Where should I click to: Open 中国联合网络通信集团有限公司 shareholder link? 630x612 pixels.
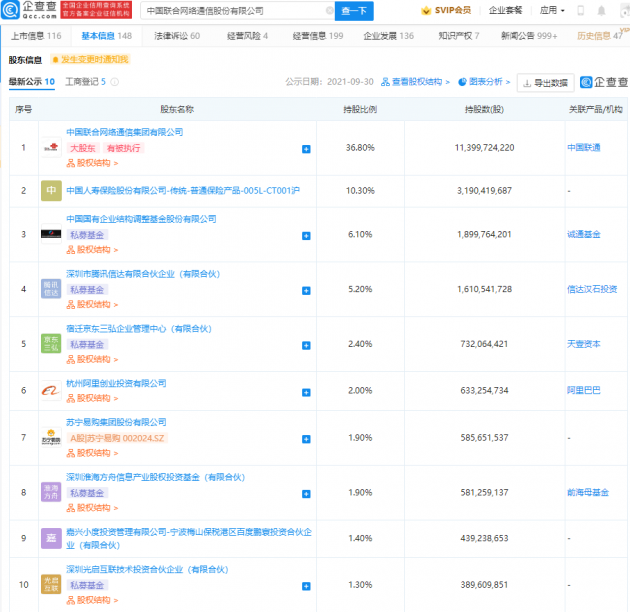pos(125,132)
